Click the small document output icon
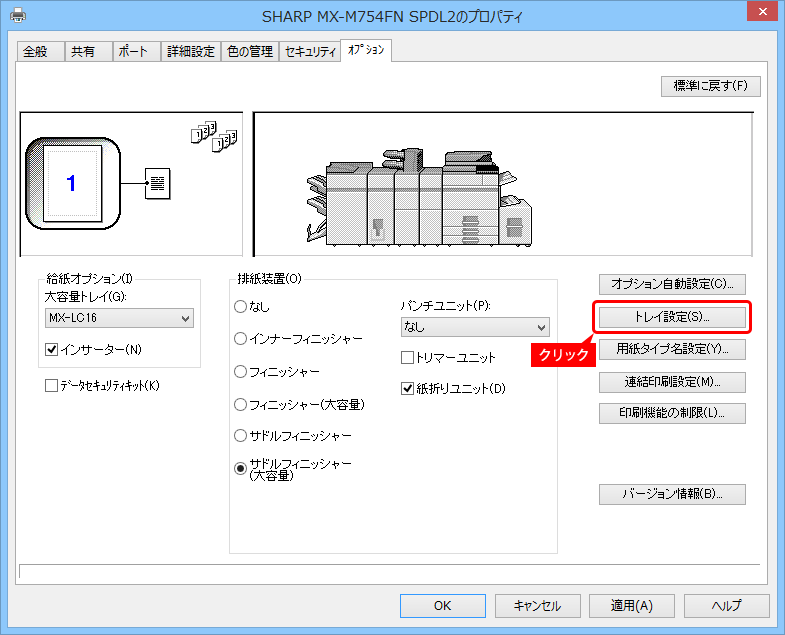Screen dimensions: 785x635 pos(158,183)
